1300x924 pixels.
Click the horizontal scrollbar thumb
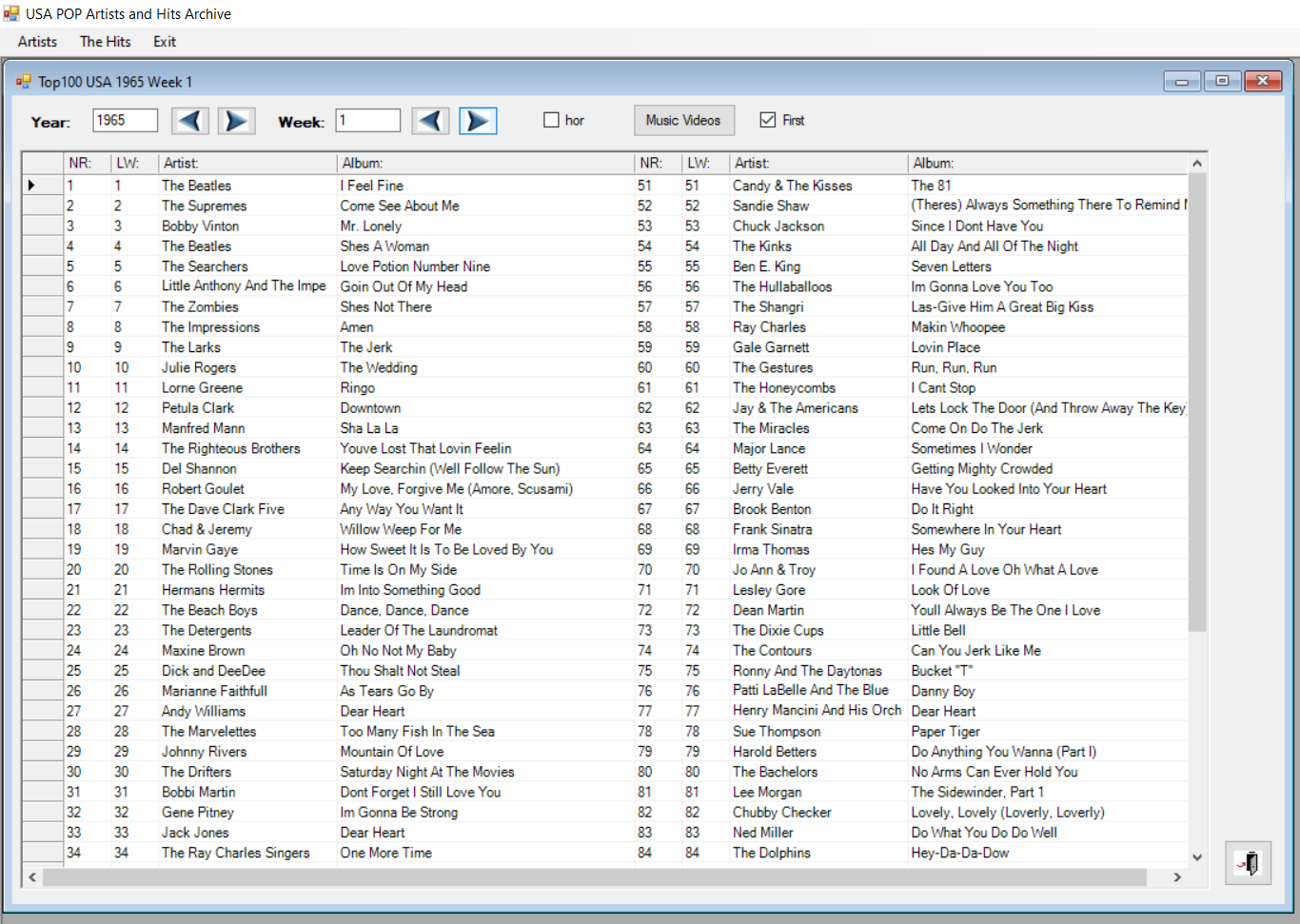[594, 876]
